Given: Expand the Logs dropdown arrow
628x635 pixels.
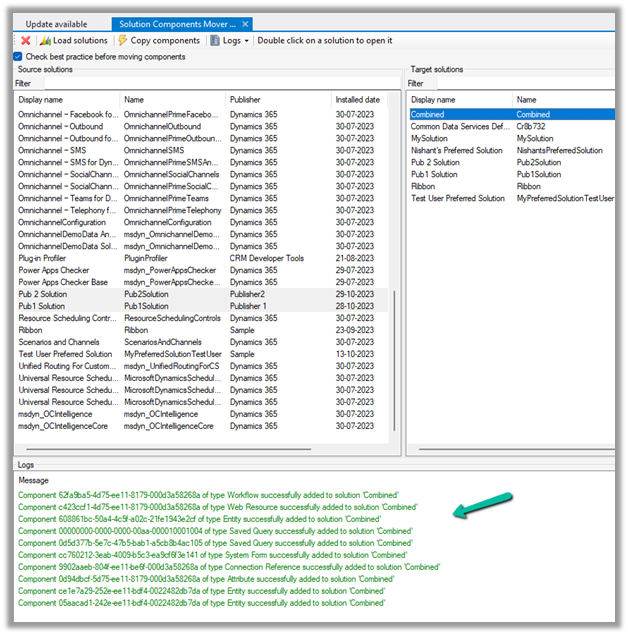Looking at the screenshot, I should [x=246, y=41].
